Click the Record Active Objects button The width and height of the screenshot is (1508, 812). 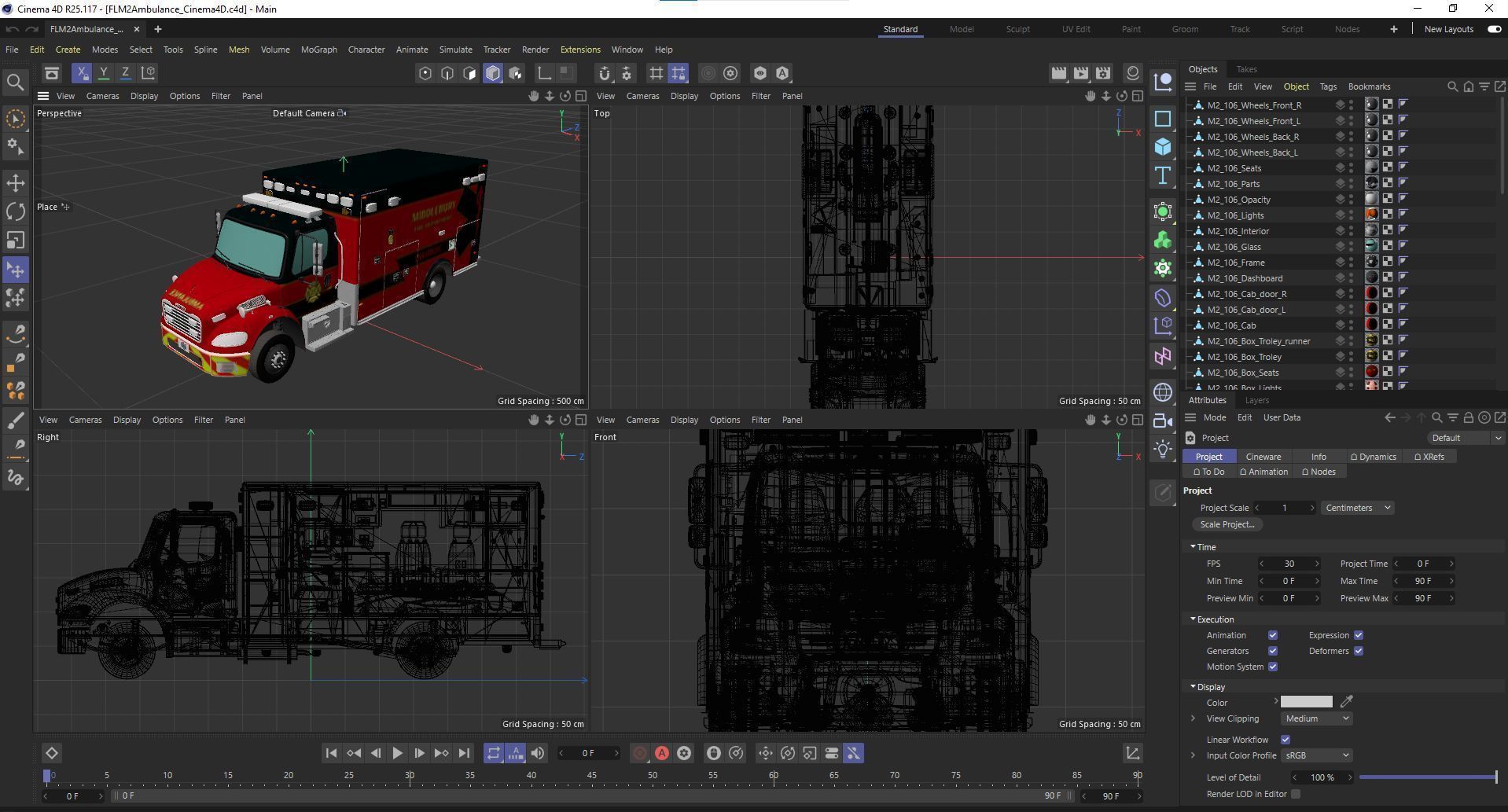pyautogui.click(x=640, y=753)
